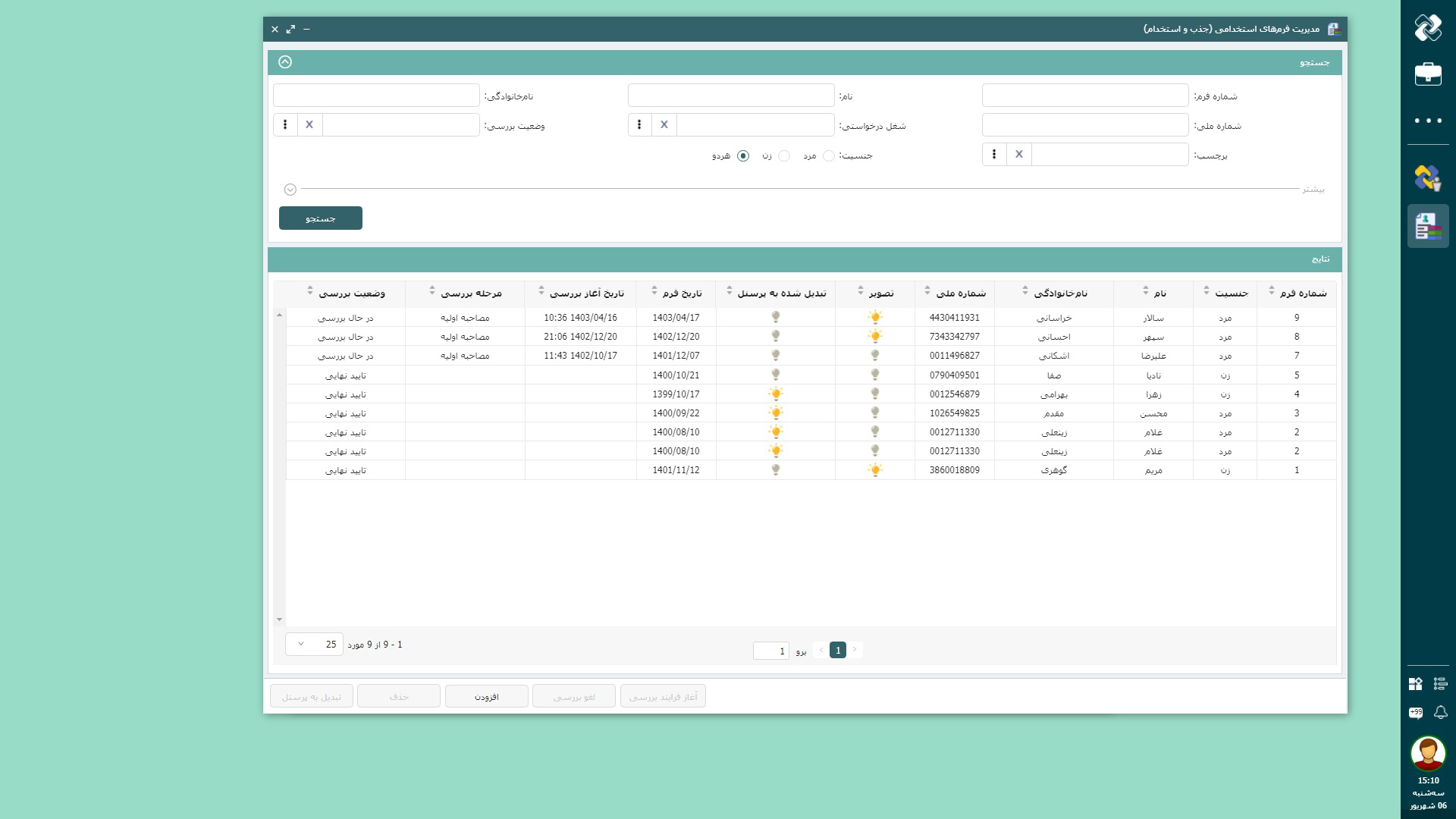Click the briefcase icon in the sidebar
The width and height of the screenshot is (1456, 819).
[1428, 74]
